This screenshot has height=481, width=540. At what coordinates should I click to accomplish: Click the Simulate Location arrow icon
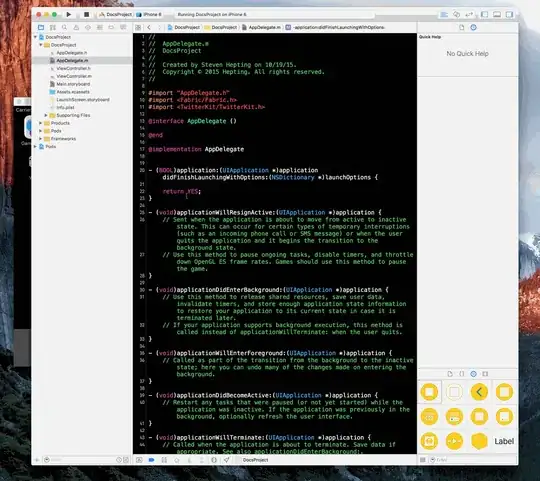coord(226,460)
